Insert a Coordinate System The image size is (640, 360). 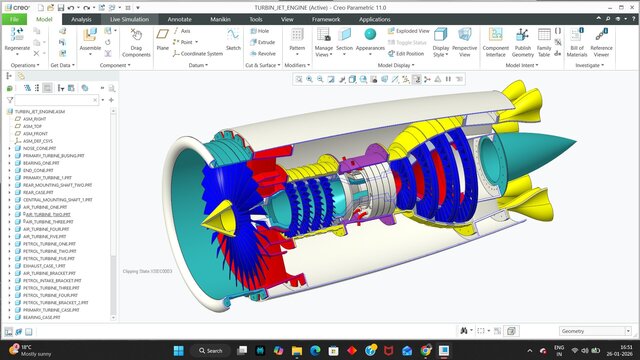coord(198,53)
